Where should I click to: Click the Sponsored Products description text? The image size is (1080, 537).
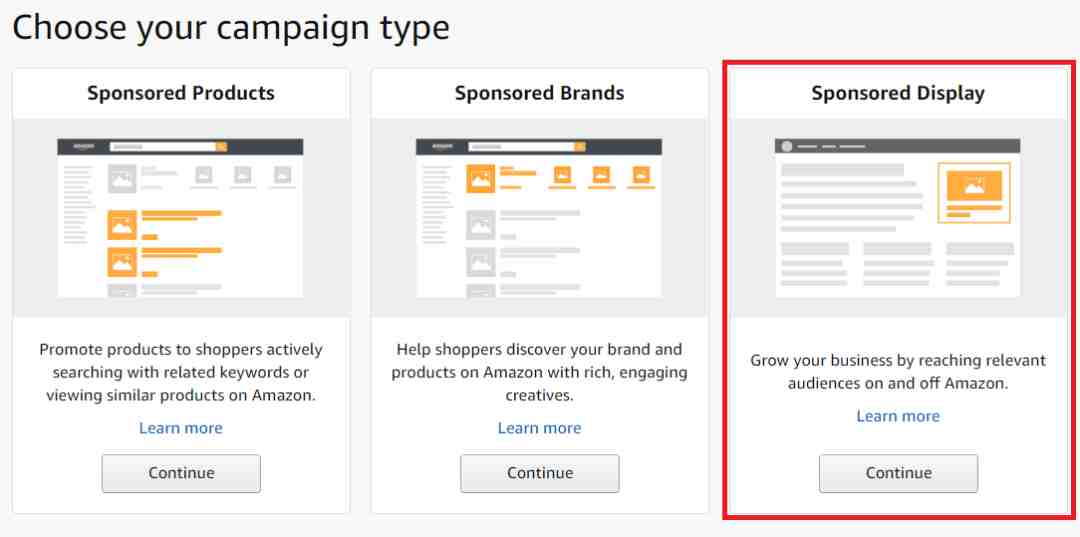(181, 372)
